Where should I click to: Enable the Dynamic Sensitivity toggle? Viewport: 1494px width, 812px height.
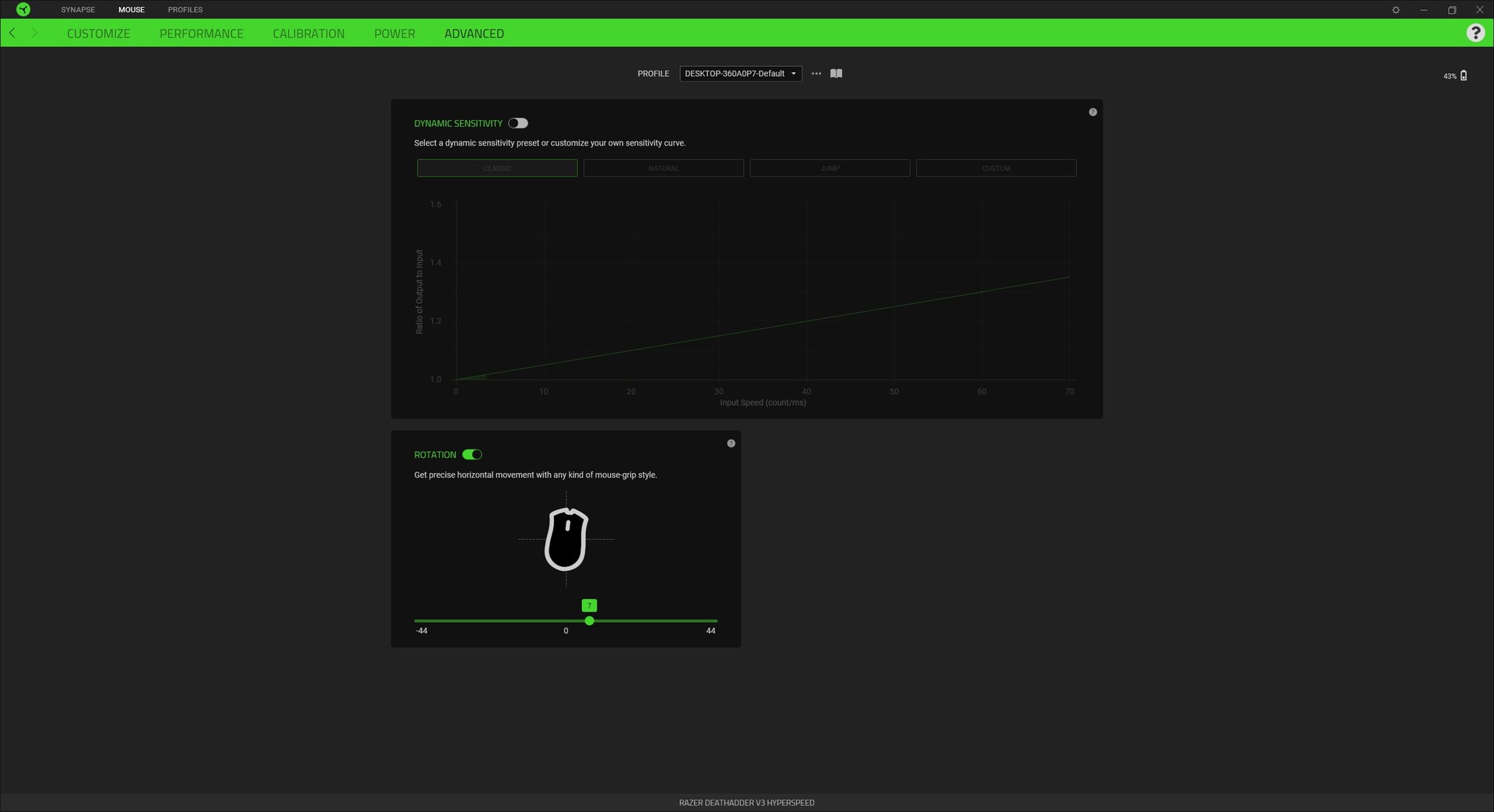(x=518, y=123)
